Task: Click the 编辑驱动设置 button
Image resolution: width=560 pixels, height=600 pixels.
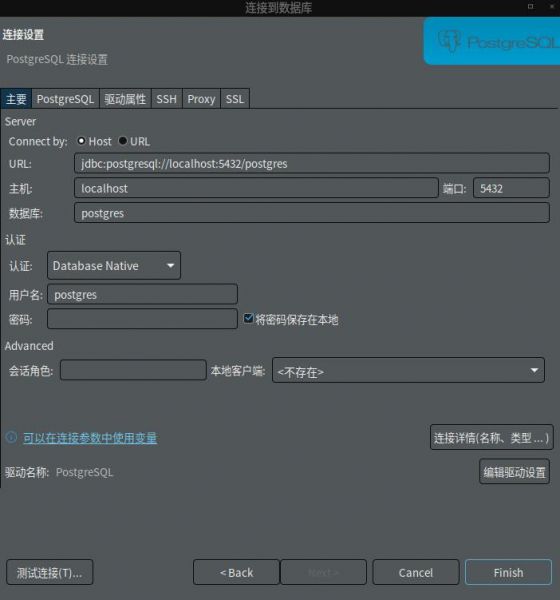Action: coord(514,471)
